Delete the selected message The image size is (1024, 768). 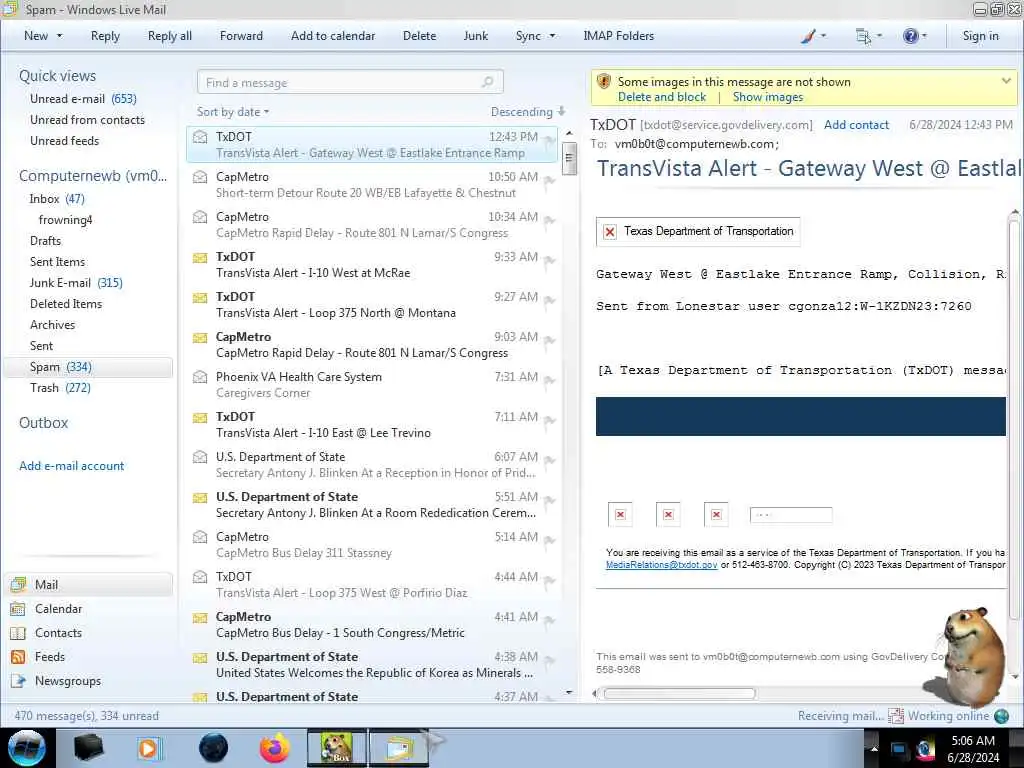pos(419,36)
